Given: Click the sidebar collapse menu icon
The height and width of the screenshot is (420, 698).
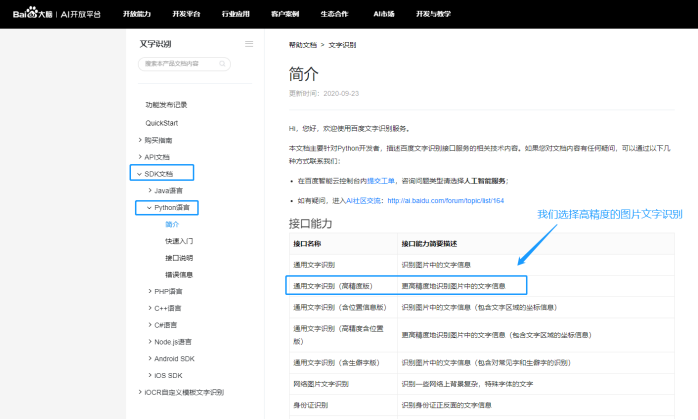Looking at the screenshot, I should pyautogui.click(x=249, y=44).
